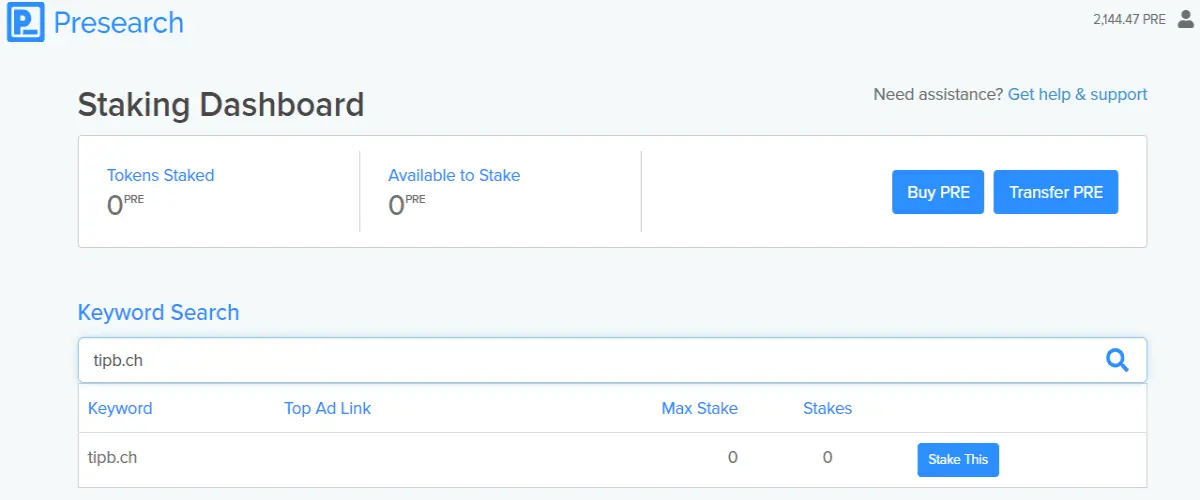1200x500 pixels.
Task: Select the tipb.ch keyword result row
Action: (612, 460)
